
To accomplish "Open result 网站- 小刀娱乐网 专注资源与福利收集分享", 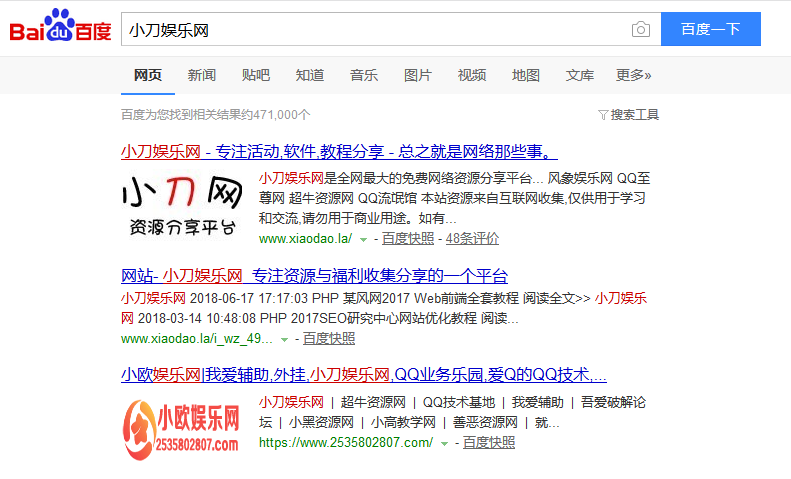I will pos(314,276).
